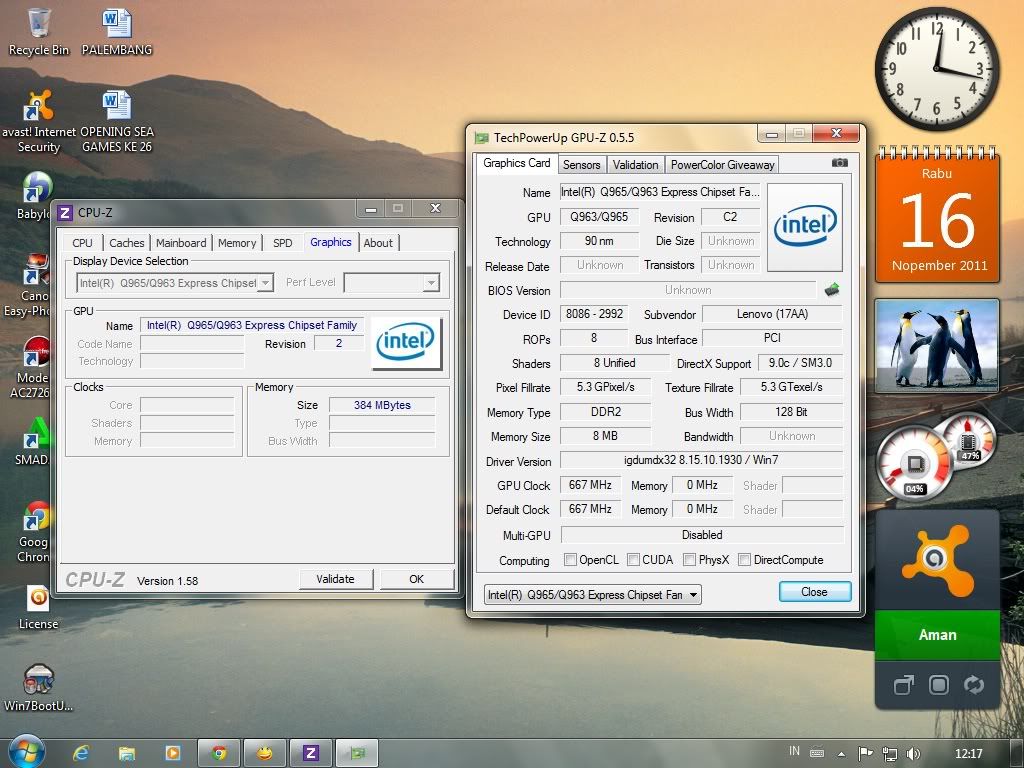The width and height of the screenshot is (1024, 768).
Task: Open Windows Media Player taskbar icon
Action: pyautogui.click(x=172, y=753)
